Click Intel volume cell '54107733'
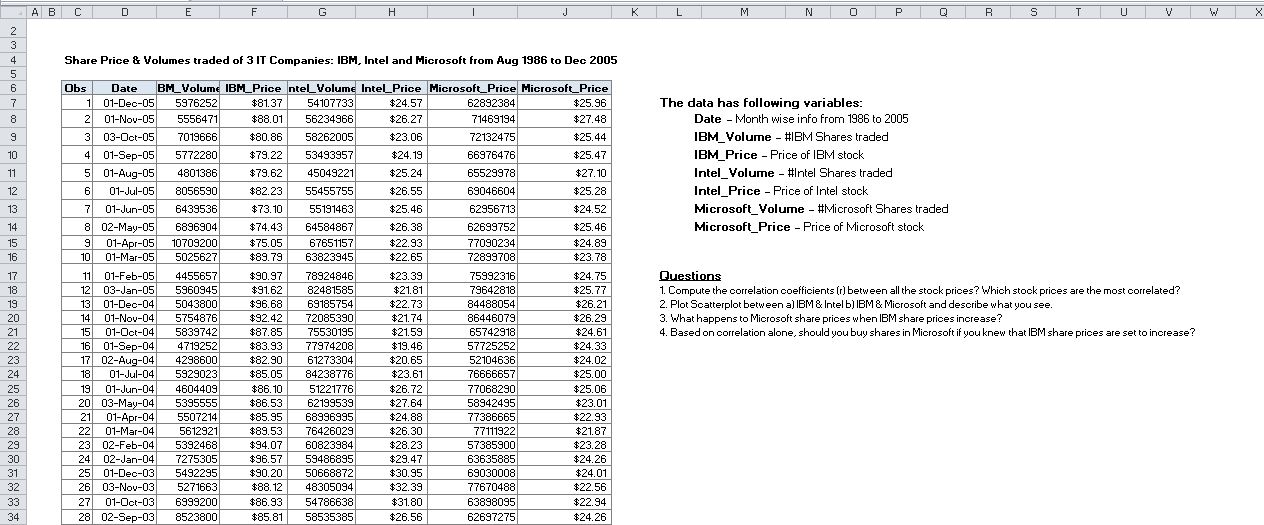The width and height of the screenshot is (1264, 525). click(321, 103)
